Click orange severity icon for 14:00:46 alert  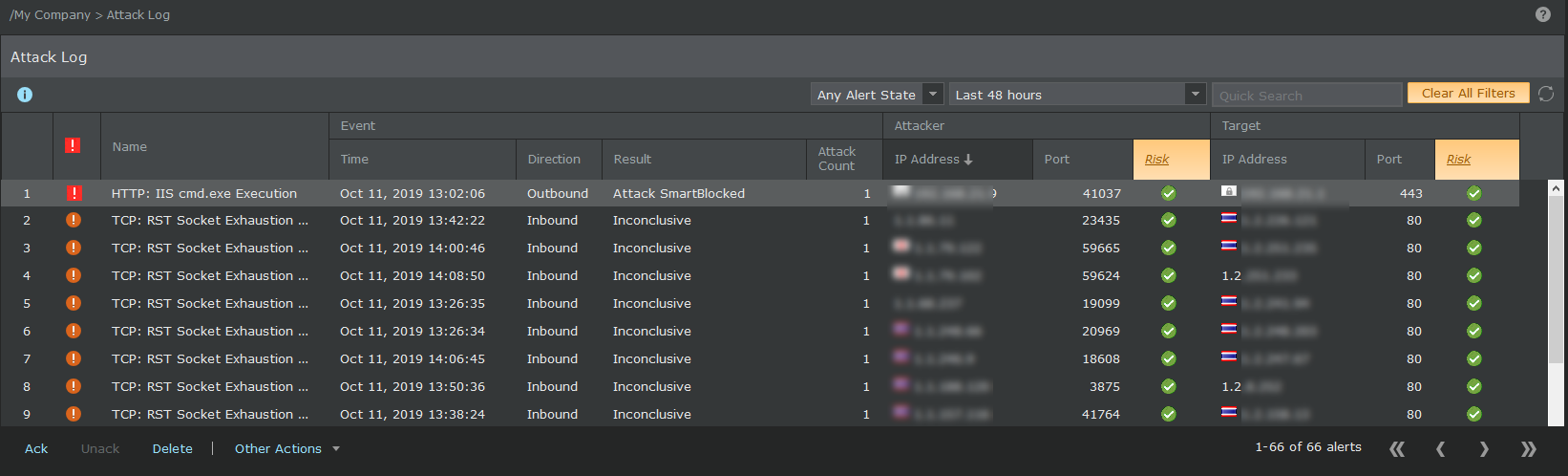click(x=74, y=248)
